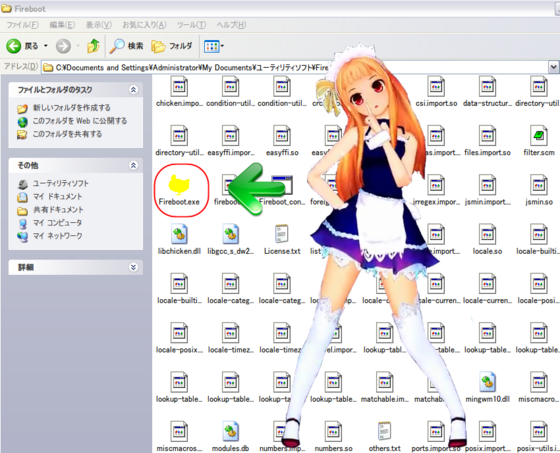
Task: Select the jsmin.so file icon
Action: point(539,185)
